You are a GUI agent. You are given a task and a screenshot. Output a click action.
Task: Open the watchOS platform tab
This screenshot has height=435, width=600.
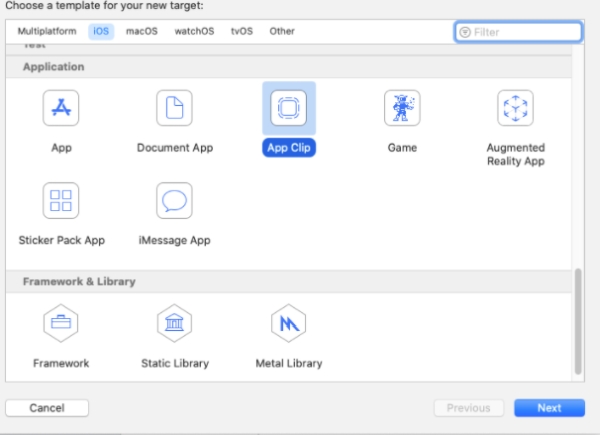[194, 31]
